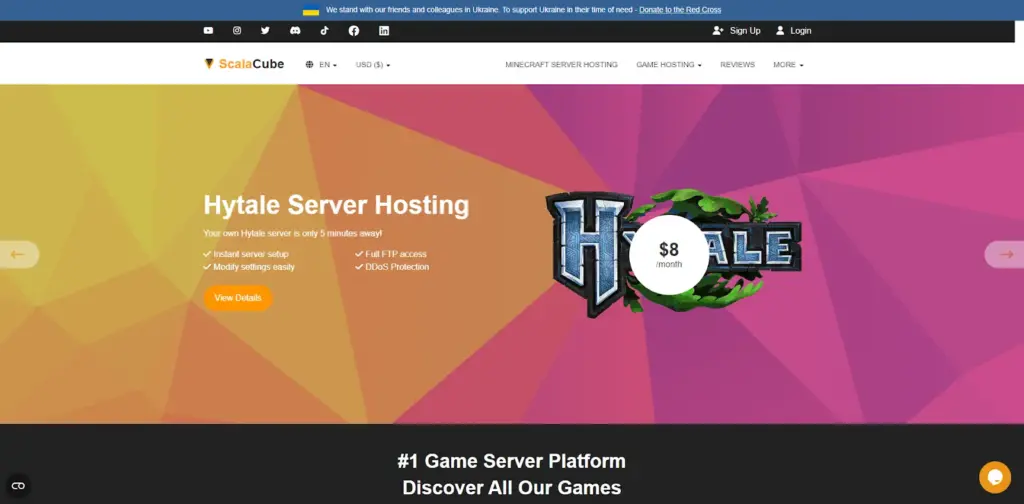The width and height of the screenshot is (1024, 504).
Task: Visit the LinkedIn icon
Action: [x=384, y=31]
